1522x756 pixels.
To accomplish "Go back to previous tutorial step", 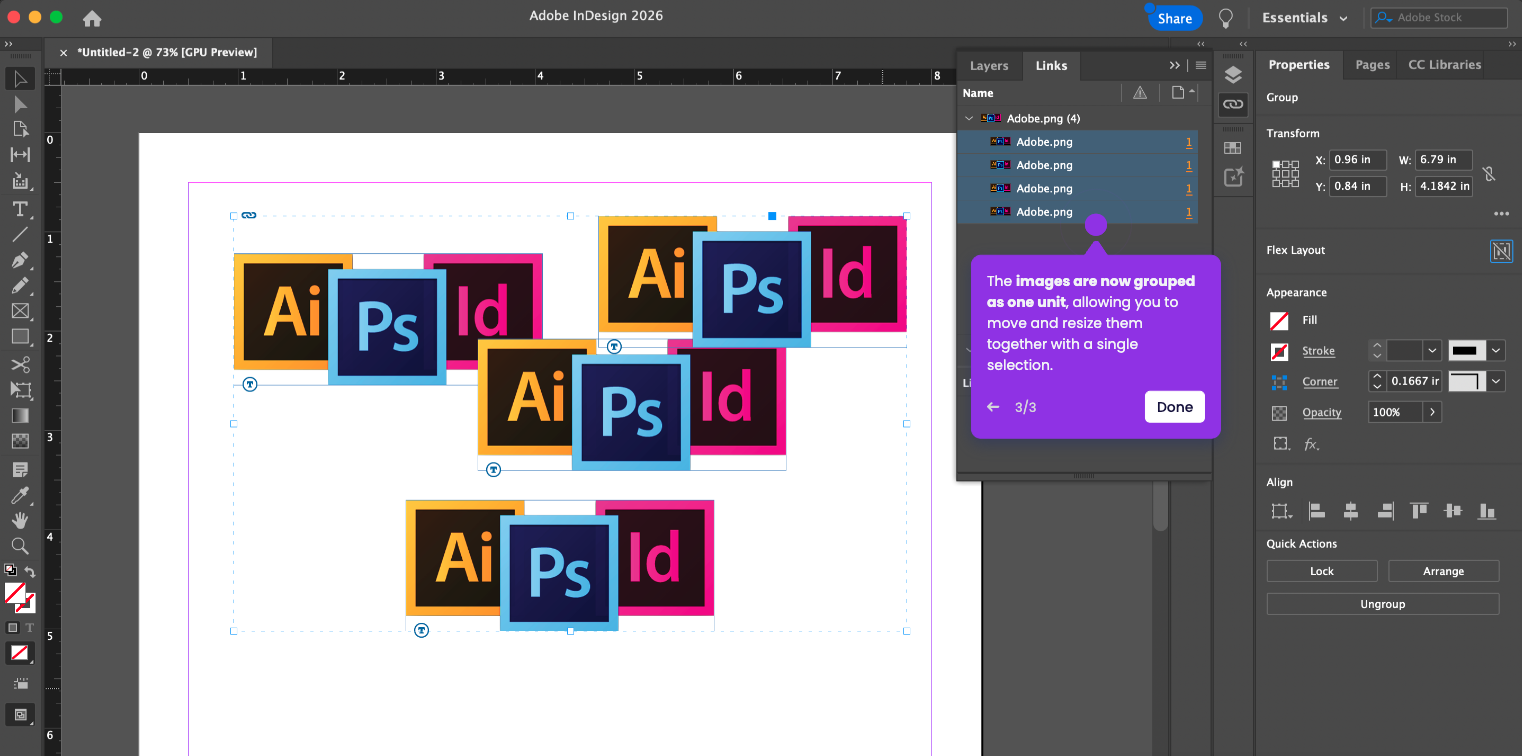I will coord(993,407).
